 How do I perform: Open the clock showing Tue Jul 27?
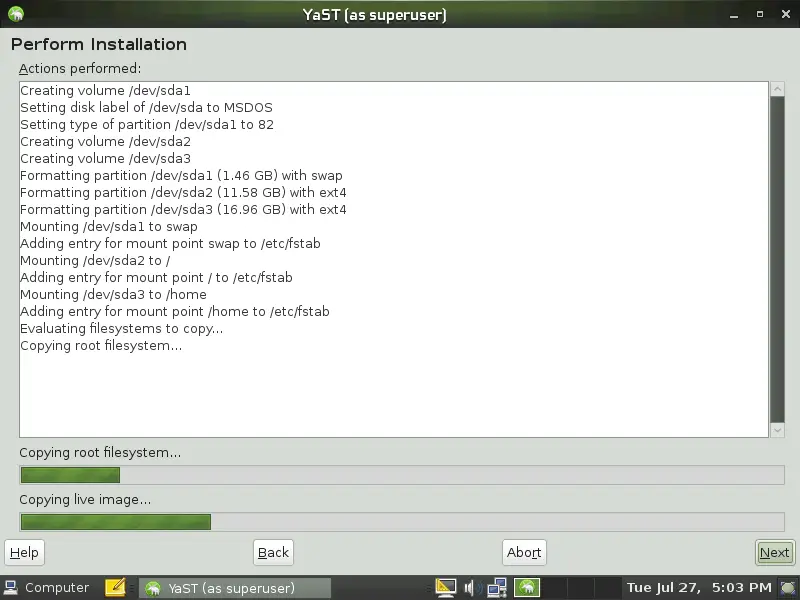[x=699, y=588]
